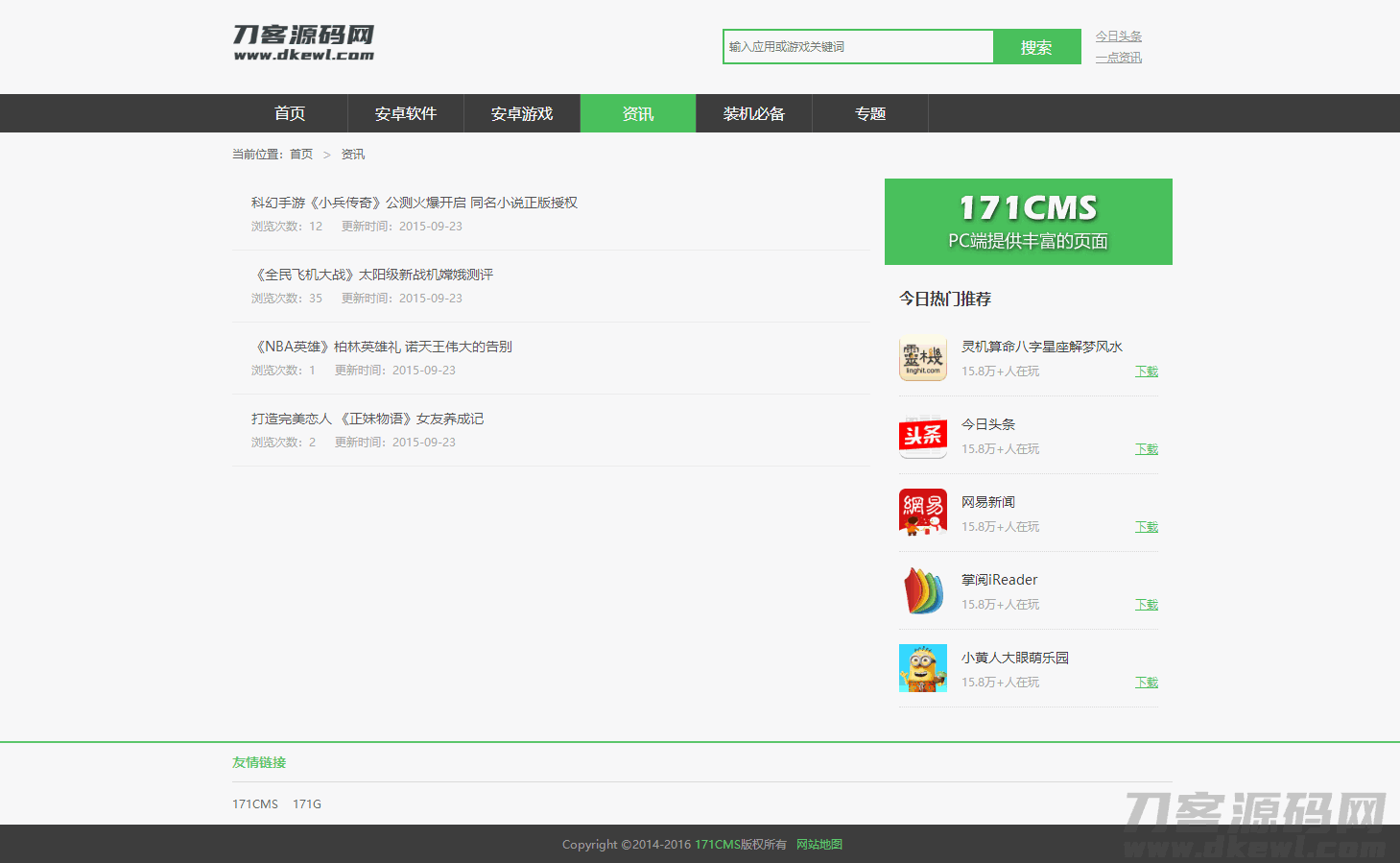Screen dimensions: 1400x863
Task: Open the 小黄人大眼萌乐园 minion icon
Action: point(922,668)
